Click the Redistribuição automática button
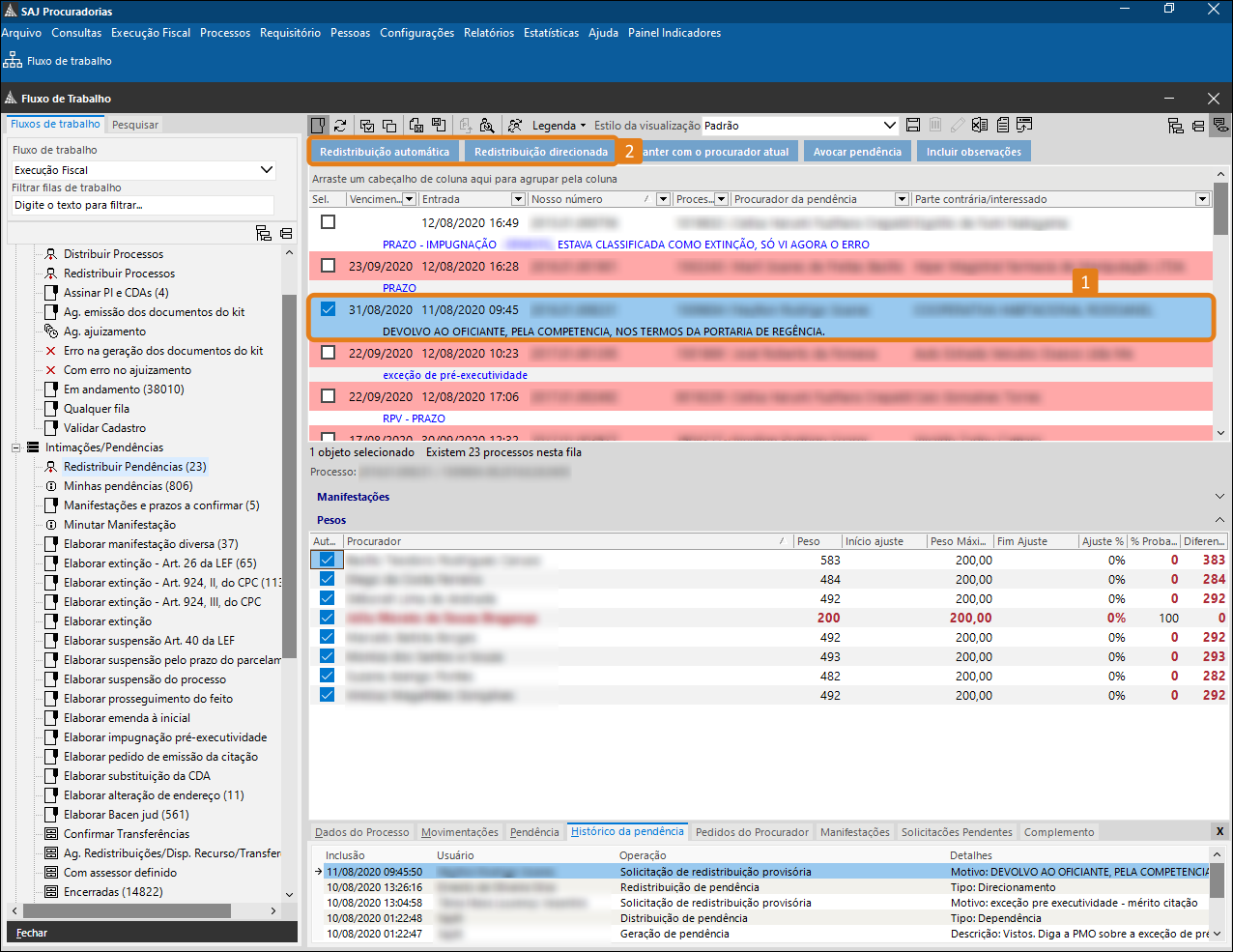1233x952 pixels. click(x=385, y=152)
